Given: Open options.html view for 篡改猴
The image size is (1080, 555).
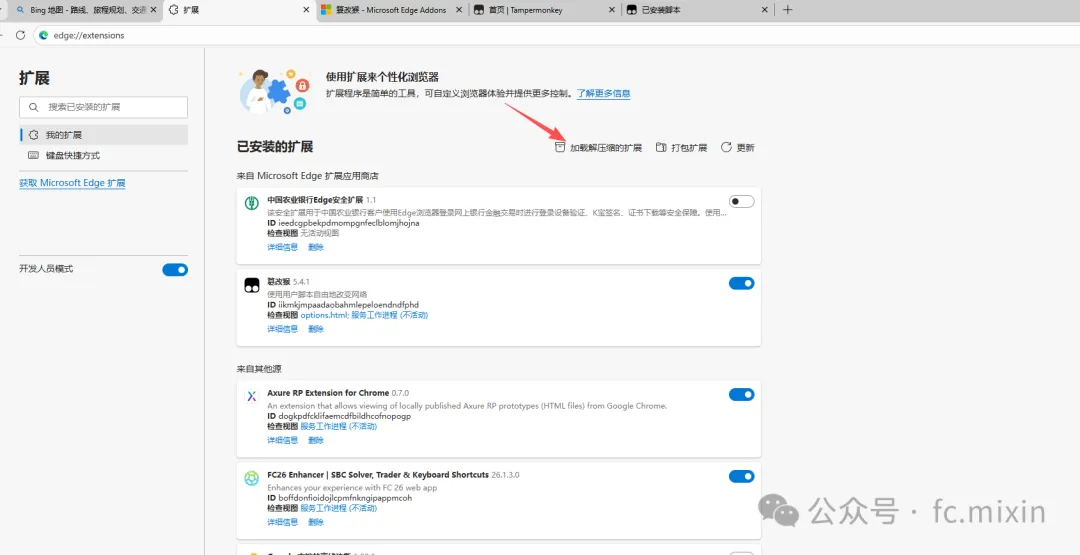Looking at the screenshot, I should click(324, 315).
